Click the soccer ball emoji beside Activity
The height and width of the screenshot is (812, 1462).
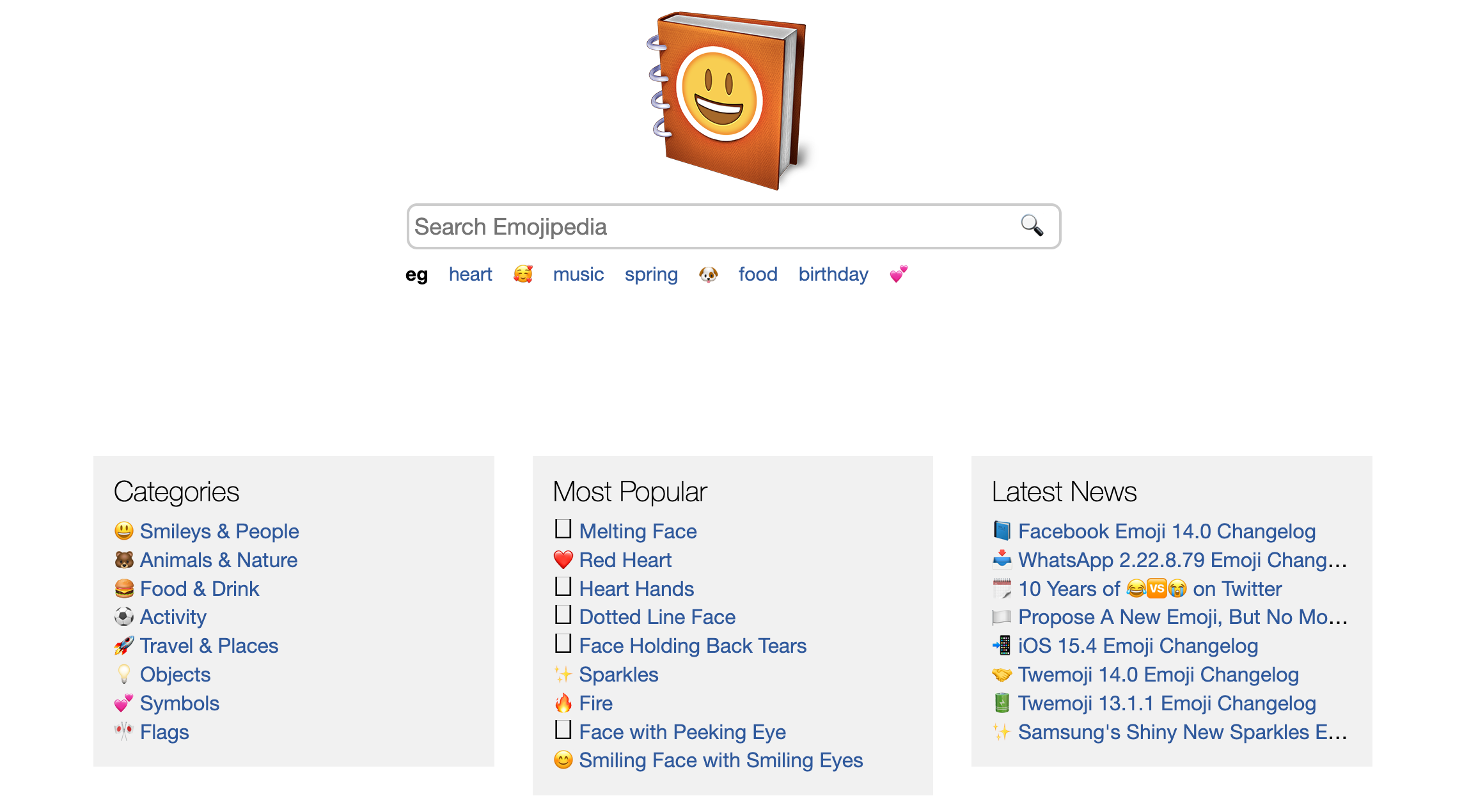tap(124, 616)
